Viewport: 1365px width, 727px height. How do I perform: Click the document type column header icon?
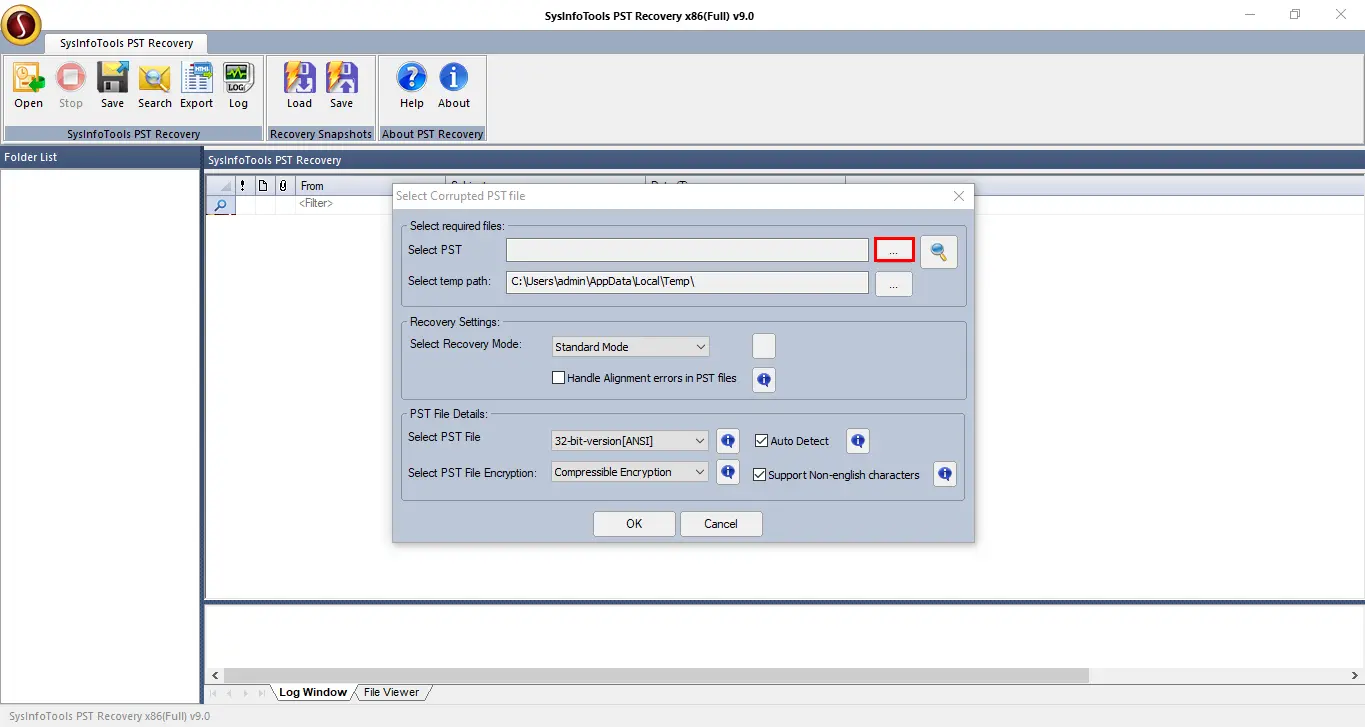point(263,186)
